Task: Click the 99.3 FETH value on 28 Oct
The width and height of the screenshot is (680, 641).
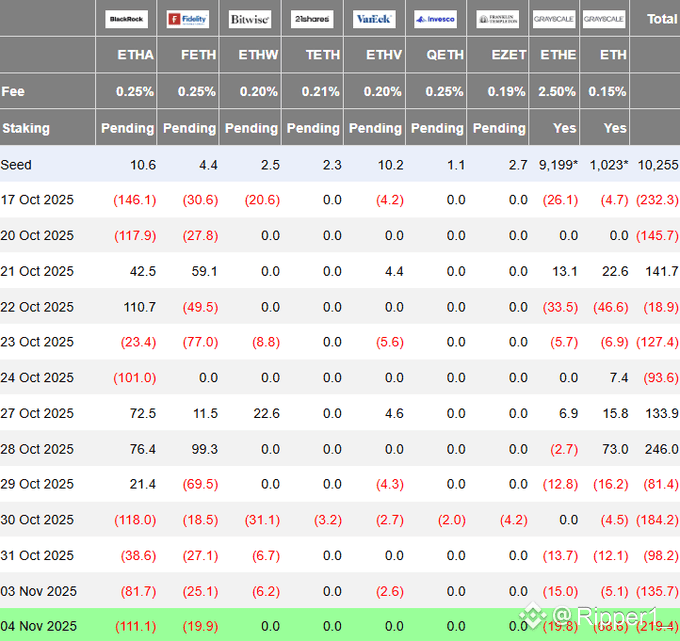Action: point(204,449)
